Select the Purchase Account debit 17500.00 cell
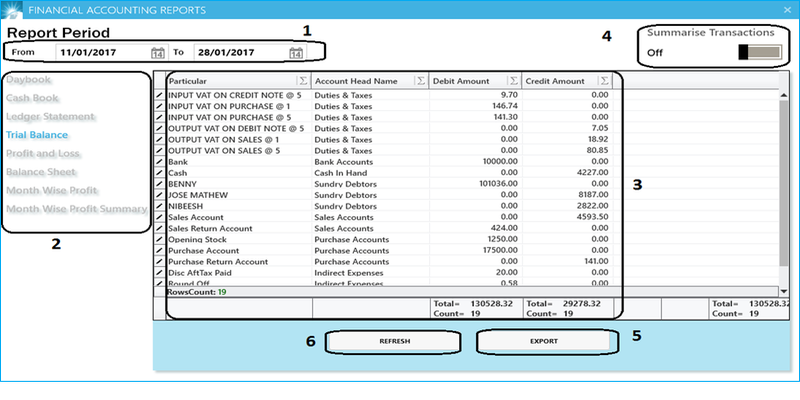The width and height of the screenshot is (800, 400). [x=475, y=251]
